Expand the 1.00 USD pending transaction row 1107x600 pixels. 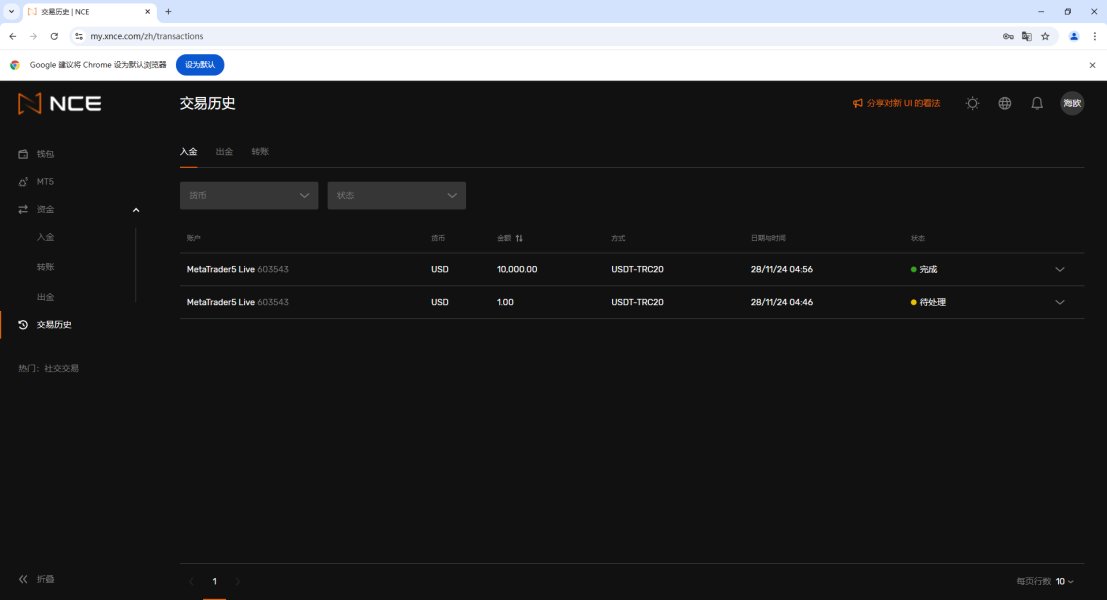pyautogui.click(x=1060, y=302)
